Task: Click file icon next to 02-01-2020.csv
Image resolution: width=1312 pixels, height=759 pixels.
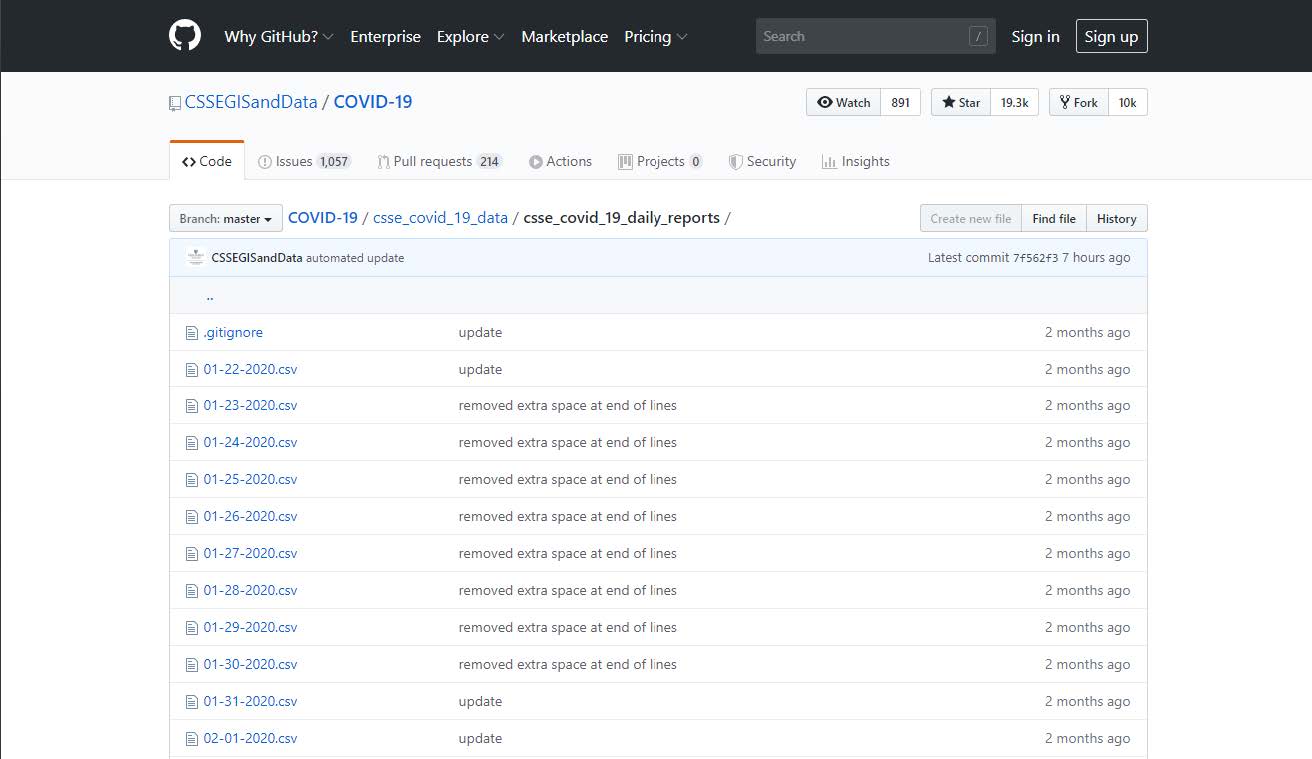Action: pyautogui.click(x=192, y=739)
